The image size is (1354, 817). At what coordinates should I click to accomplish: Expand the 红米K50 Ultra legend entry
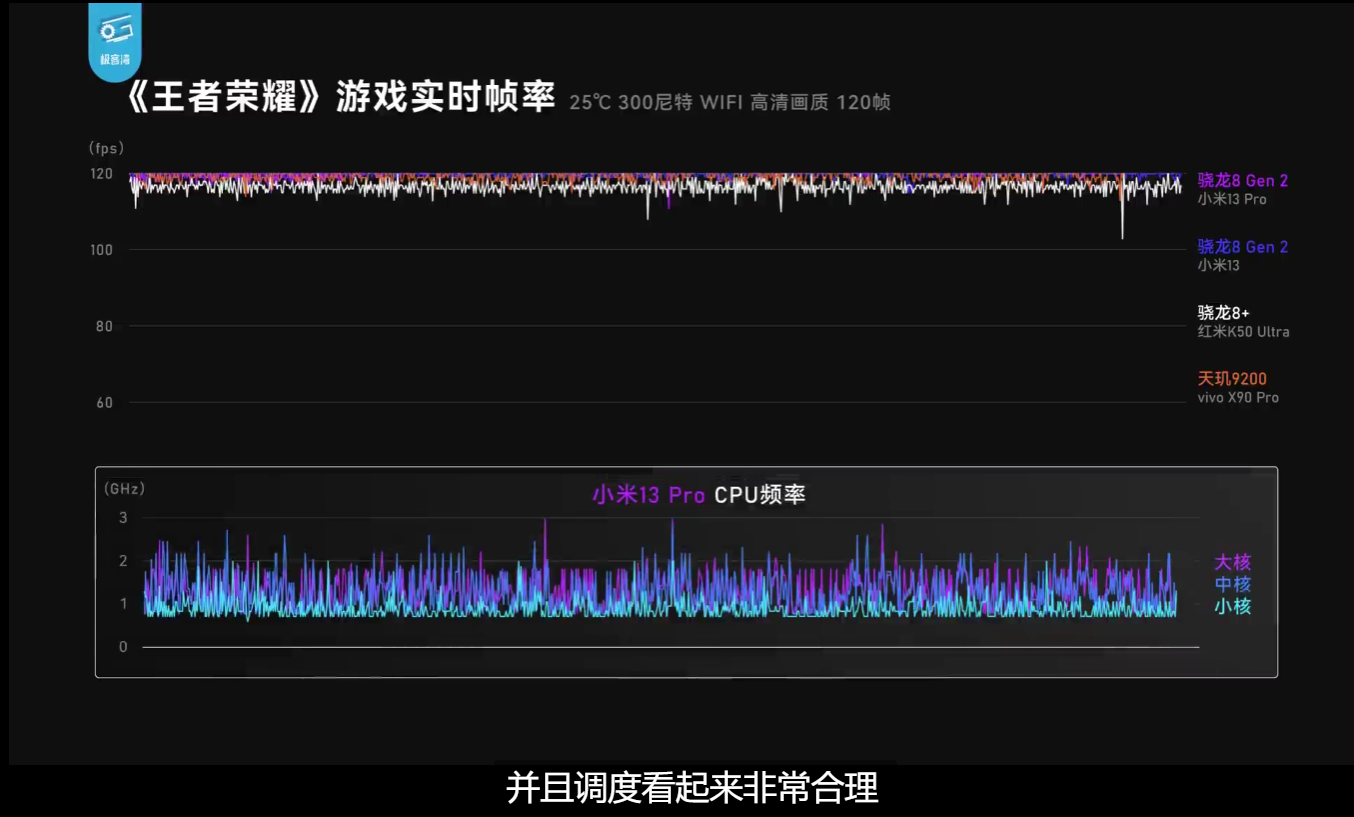click(x=1243, y=331)
